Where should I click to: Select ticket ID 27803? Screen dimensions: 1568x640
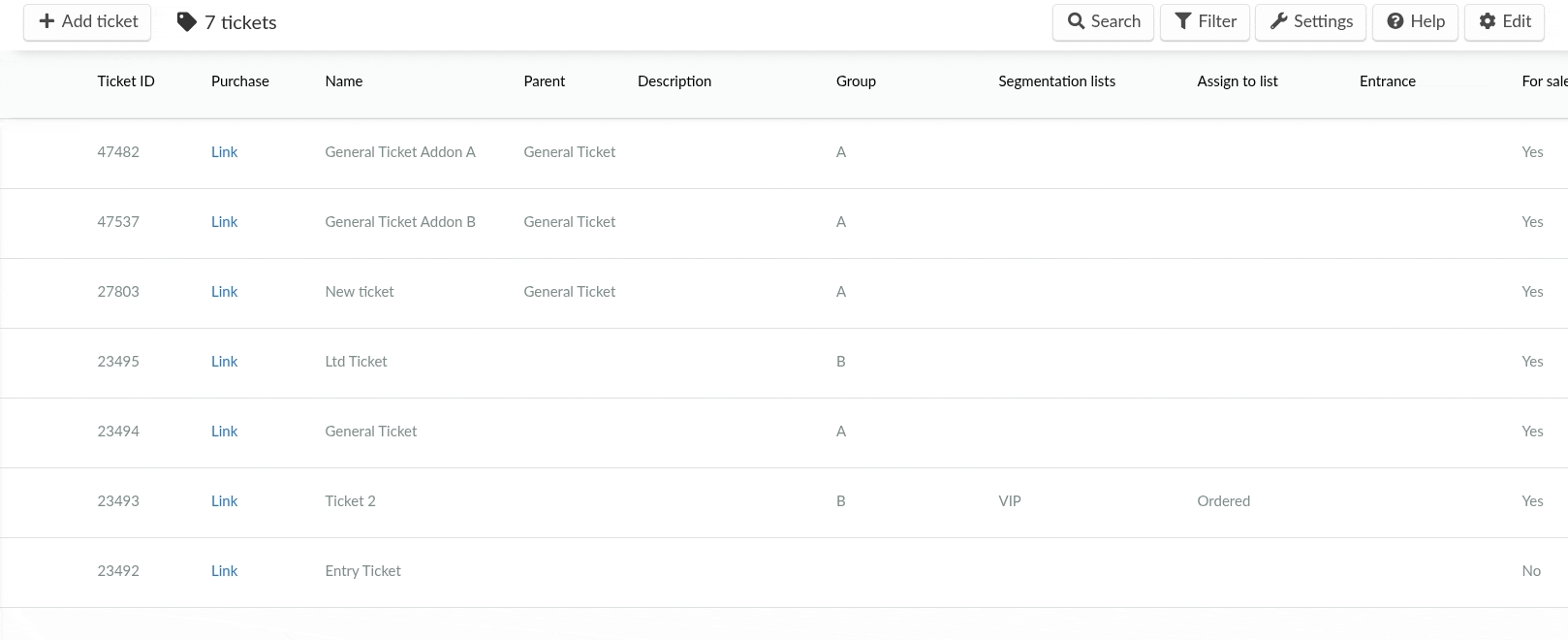118,292
